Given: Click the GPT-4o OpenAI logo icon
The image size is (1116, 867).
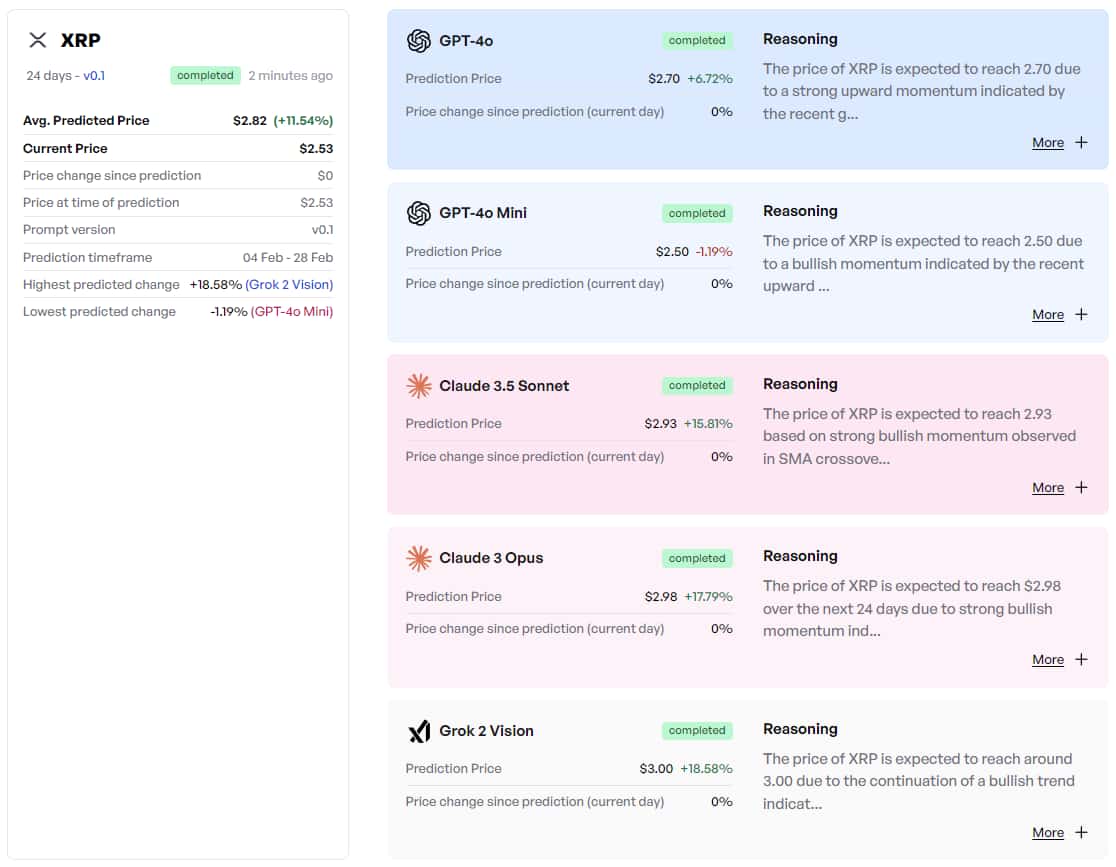Looking at the screenshot, I should 418,41.
